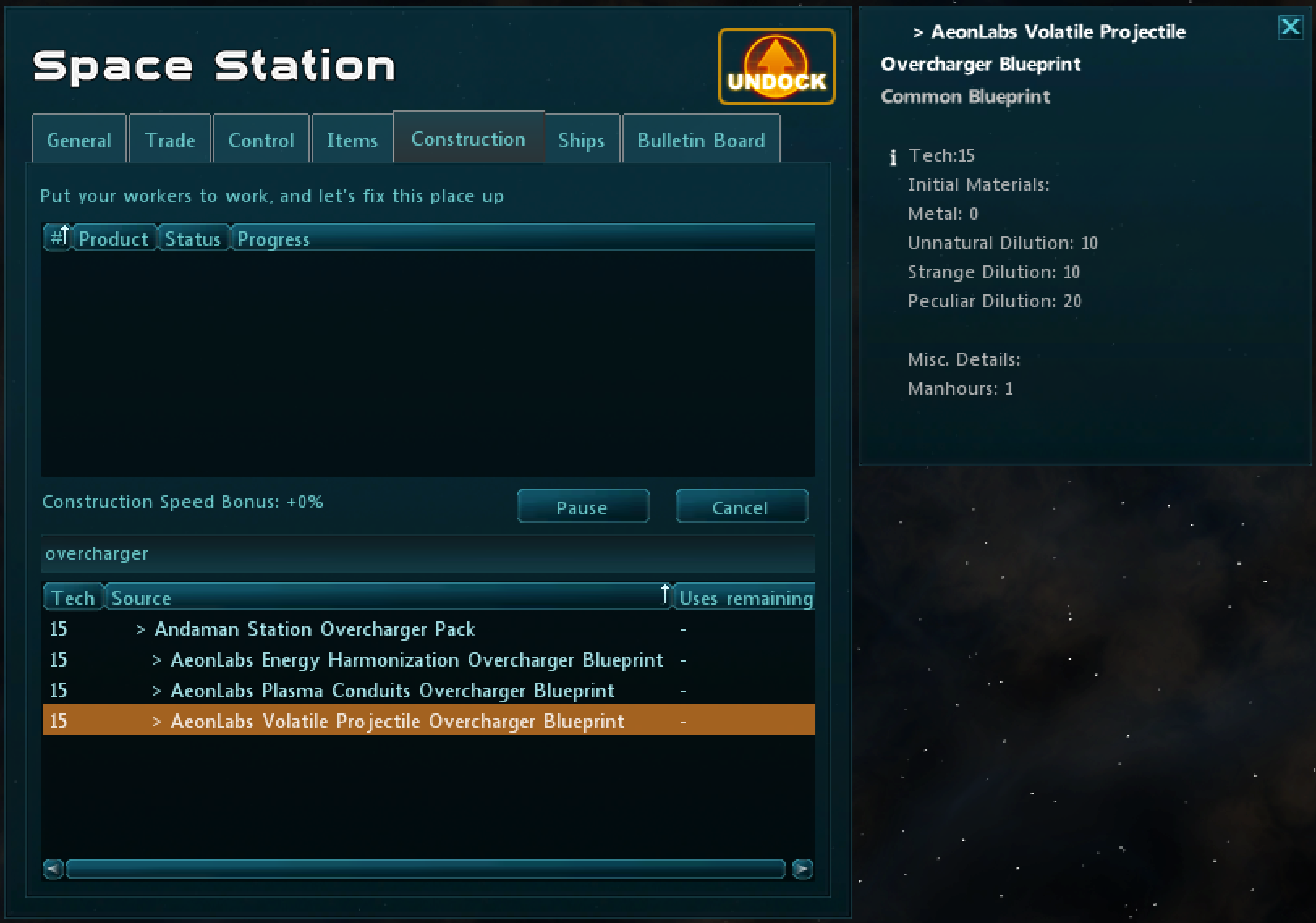Go to the Ships tab
The width and height of the screenshot is (1316, 923).
(581, 140)
